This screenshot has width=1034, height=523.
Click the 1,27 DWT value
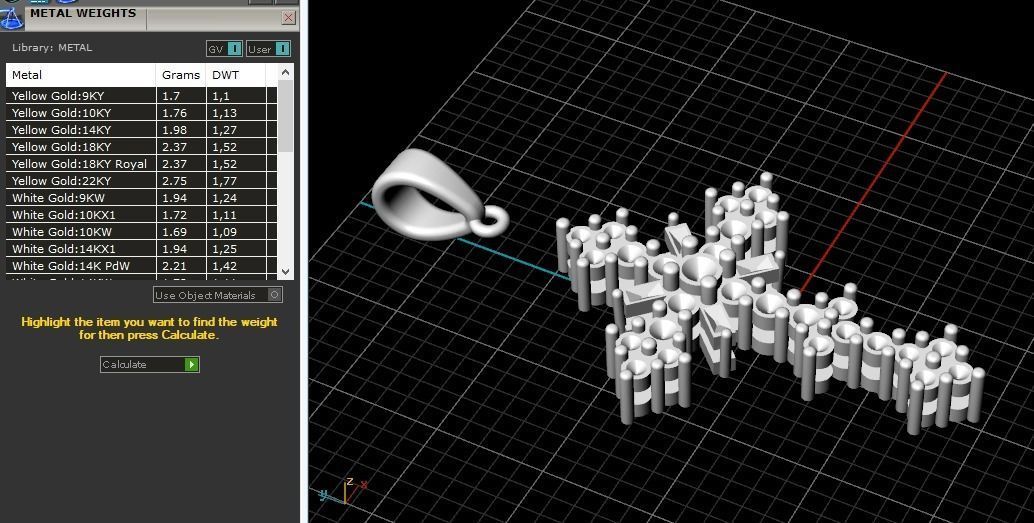224,131
